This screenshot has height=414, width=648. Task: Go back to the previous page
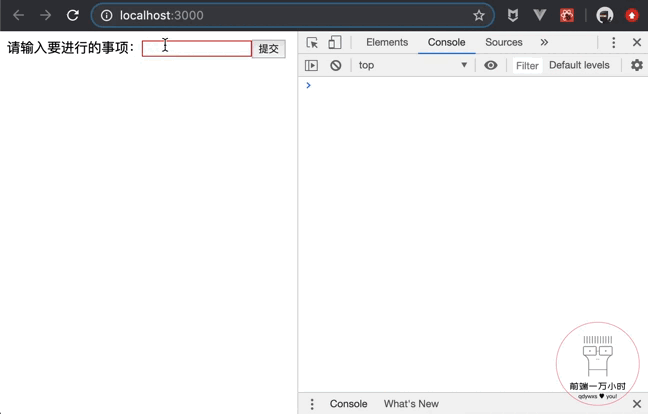pyautogui.click(x=19, y=15)
